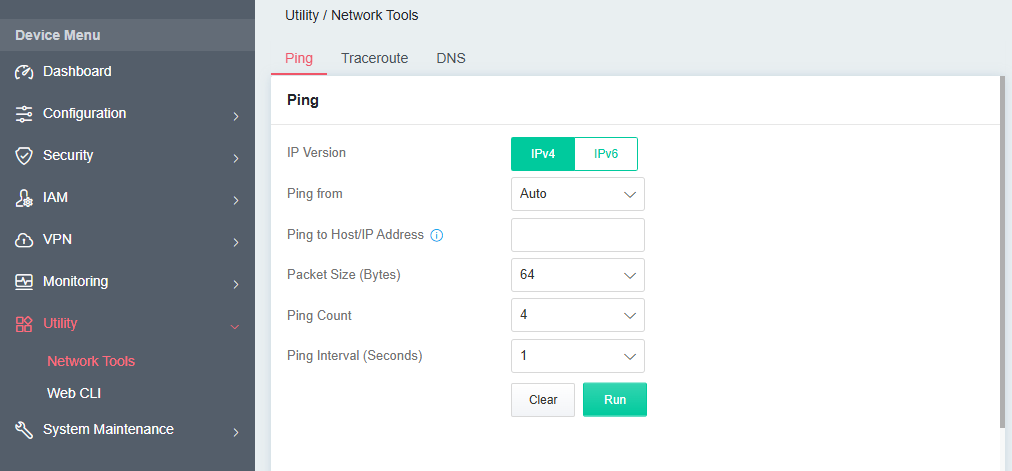Click the Configuration sliders icon
This screenshot has height=471, width=1012.
(24, 114)
